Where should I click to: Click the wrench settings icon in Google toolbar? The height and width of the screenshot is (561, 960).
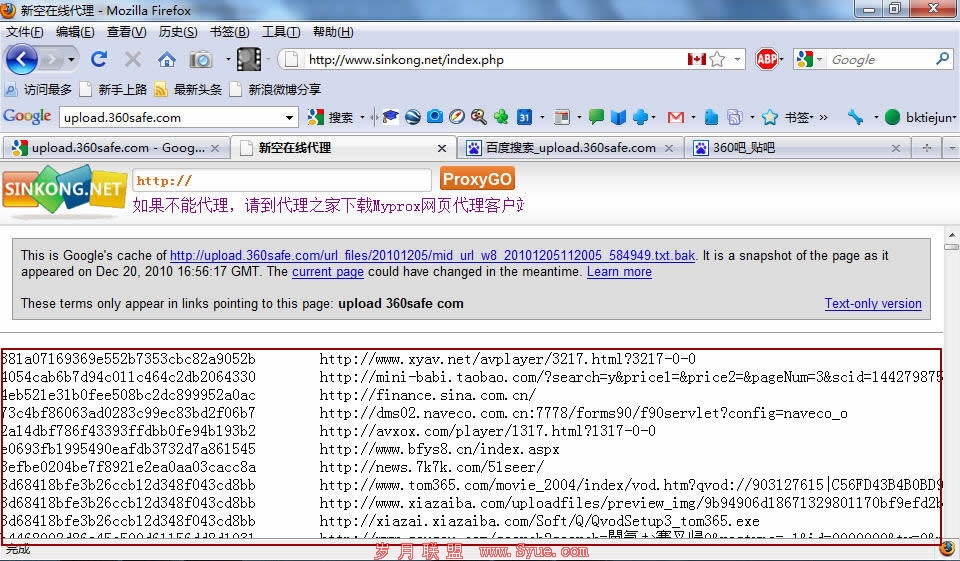[855, 116]
